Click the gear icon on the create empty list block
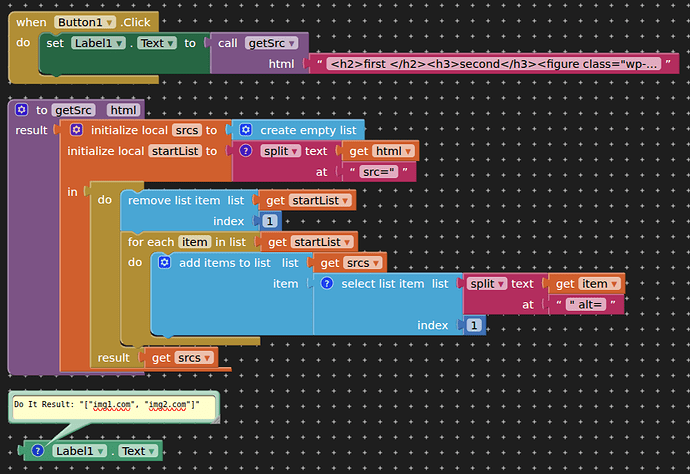The width and height of the screenshot is (690, 474). (x=244, y=130)
